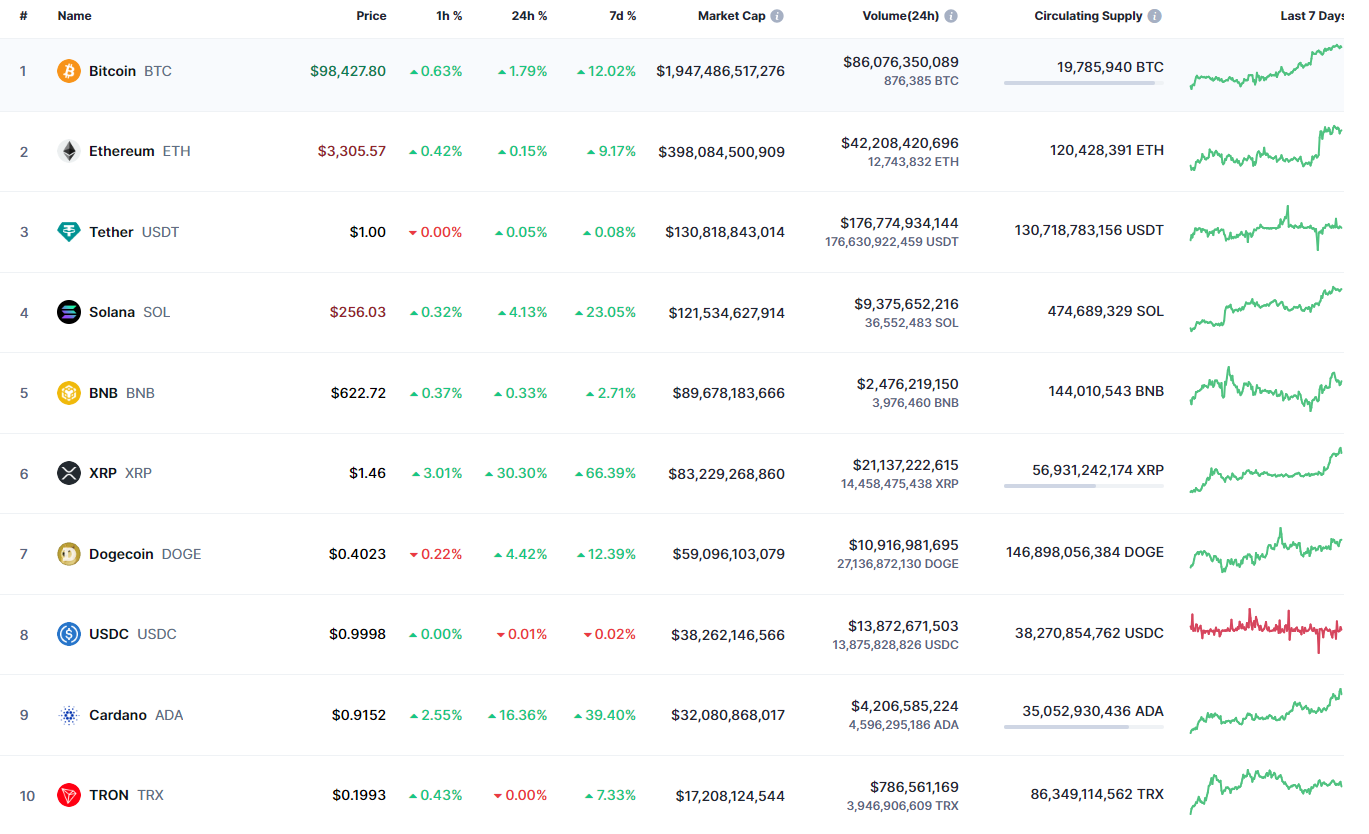Click Bitcoin's circulating supply progress bar
The height and width of the screenshot is (834, 1369).
tap(1083, 83)
